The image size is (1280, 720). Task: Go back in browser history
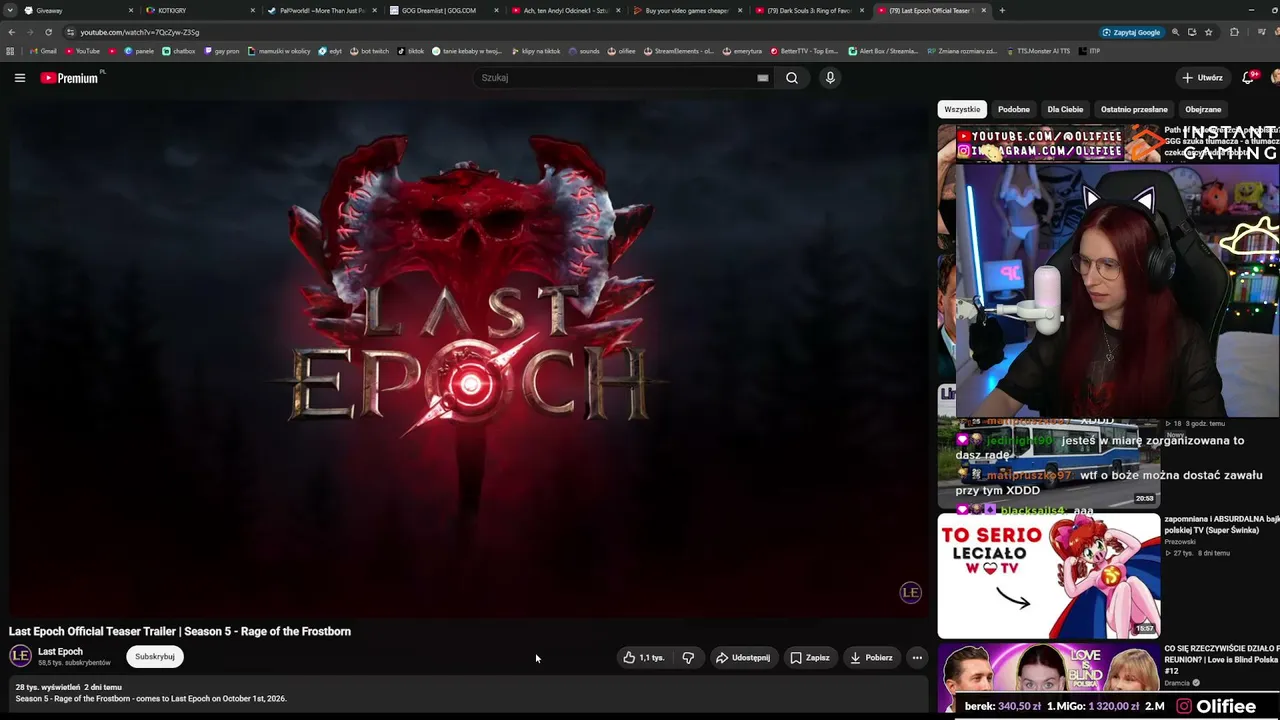point(12,32)
